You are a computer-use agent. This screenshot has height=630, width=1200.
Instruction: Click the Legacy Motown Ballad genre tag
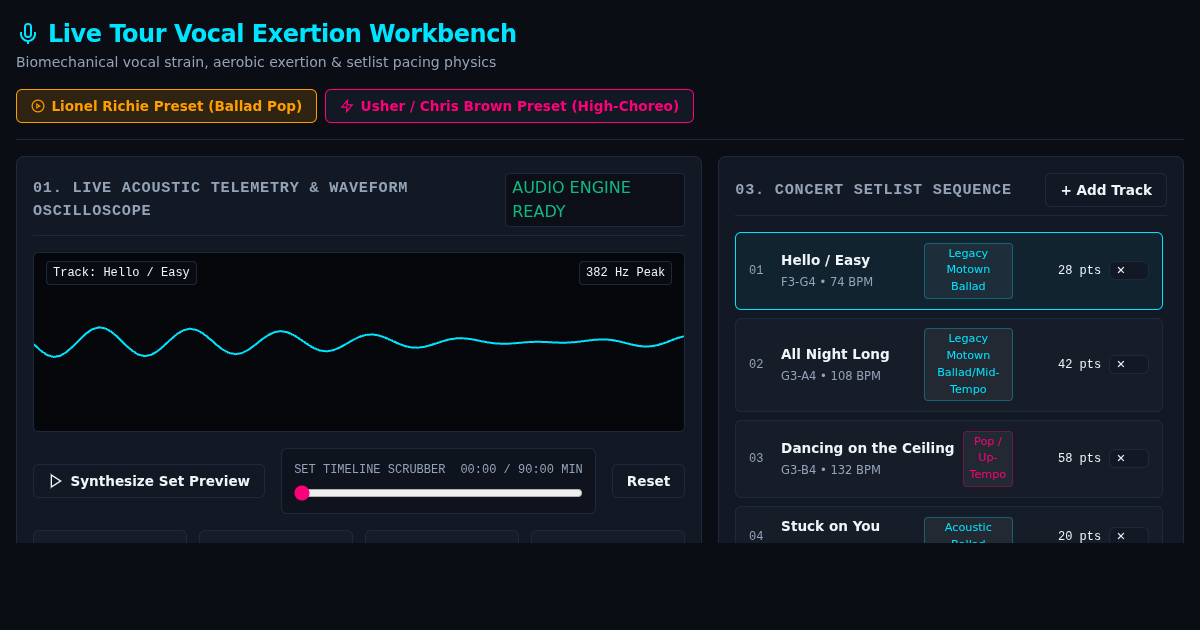tap(968, 270)
